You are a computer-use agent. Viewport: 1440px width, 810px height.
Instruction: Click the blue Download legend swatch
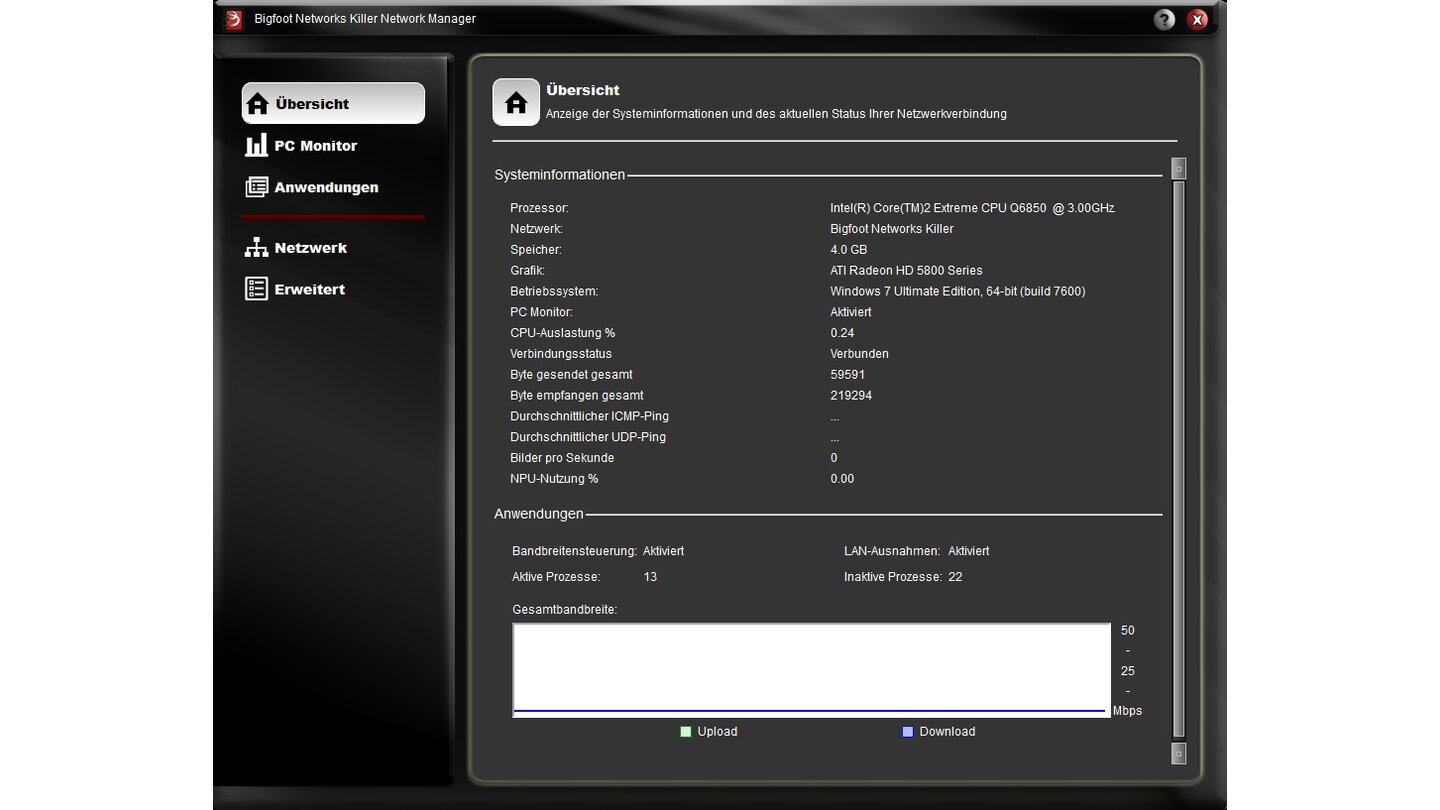point(908,732)
